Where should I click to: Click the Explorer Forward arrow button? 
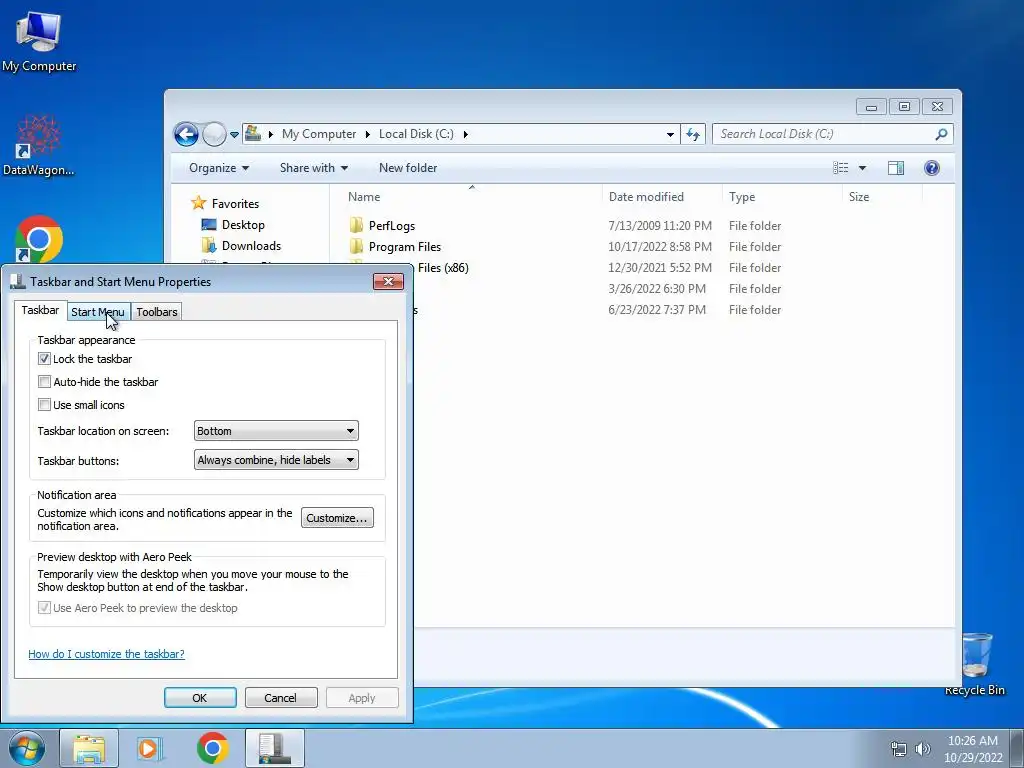(x=214, y=135)
